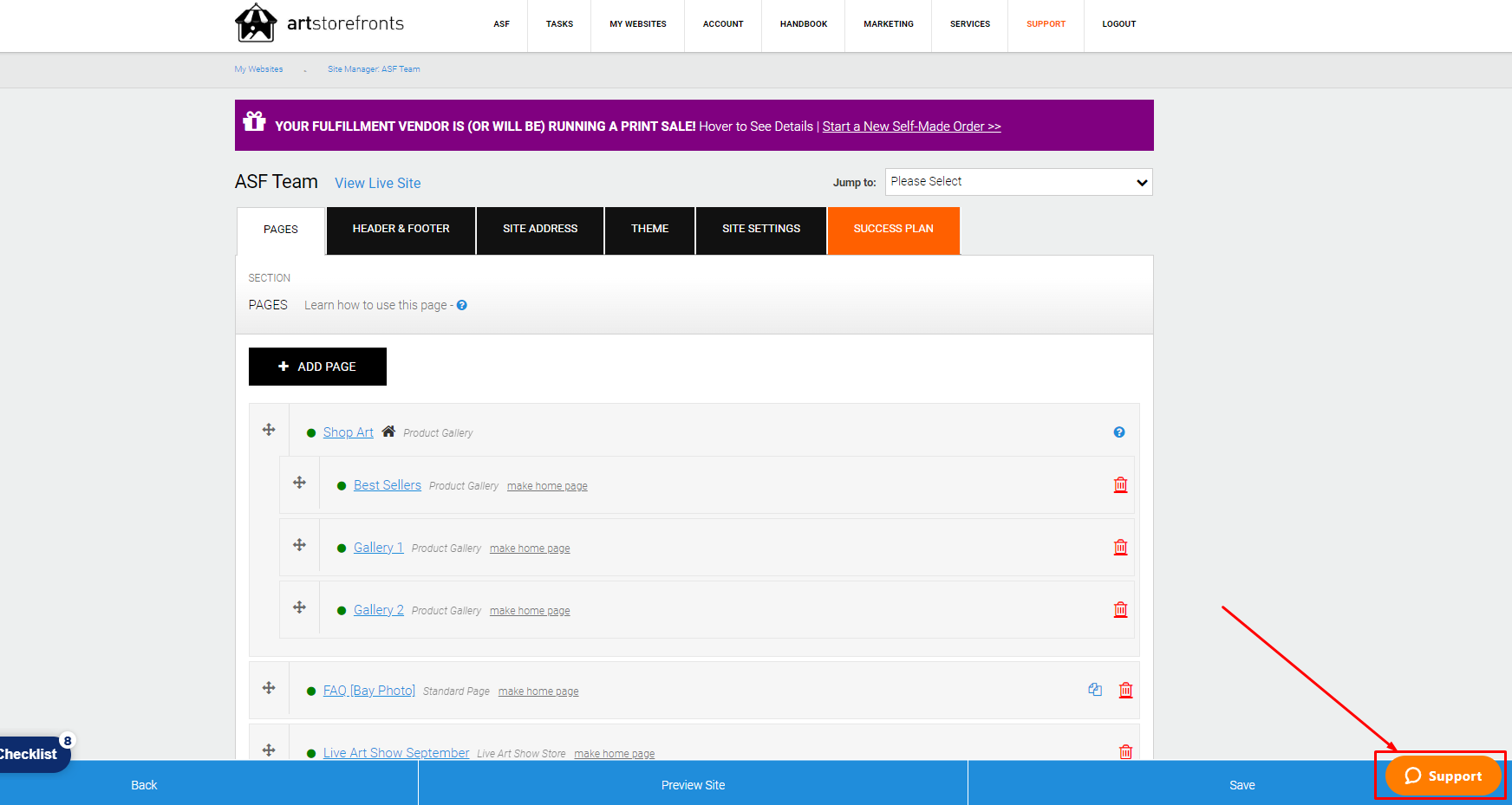Screen dimensions: 1512x805
Task: Click make home page link for Gallery 1
Action: coord(530,549)
